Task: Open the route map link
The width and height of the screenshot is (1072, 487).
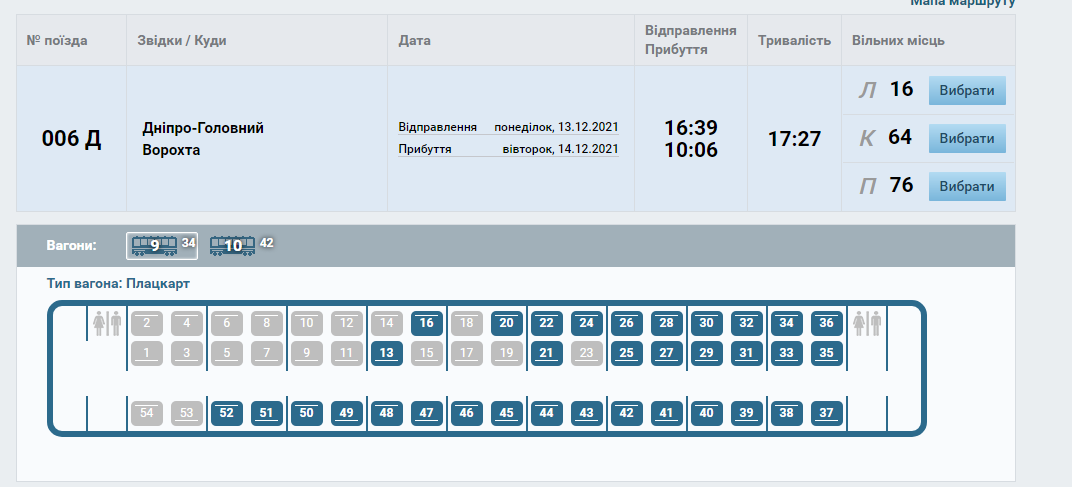Action: pos(962,3)
